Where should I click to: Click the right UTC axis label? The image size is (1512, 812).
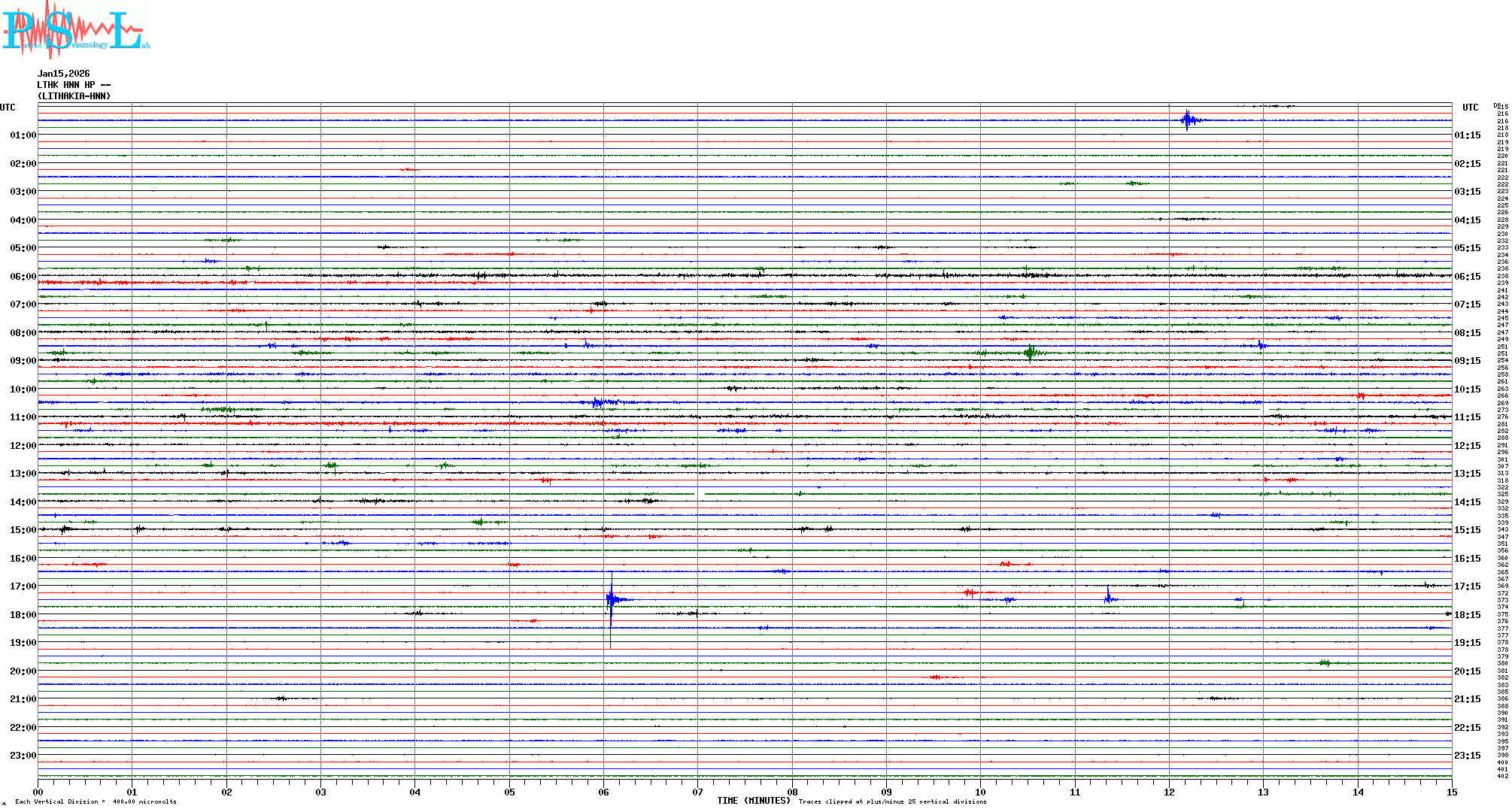pyautogui.click(x=1470, y=108)
